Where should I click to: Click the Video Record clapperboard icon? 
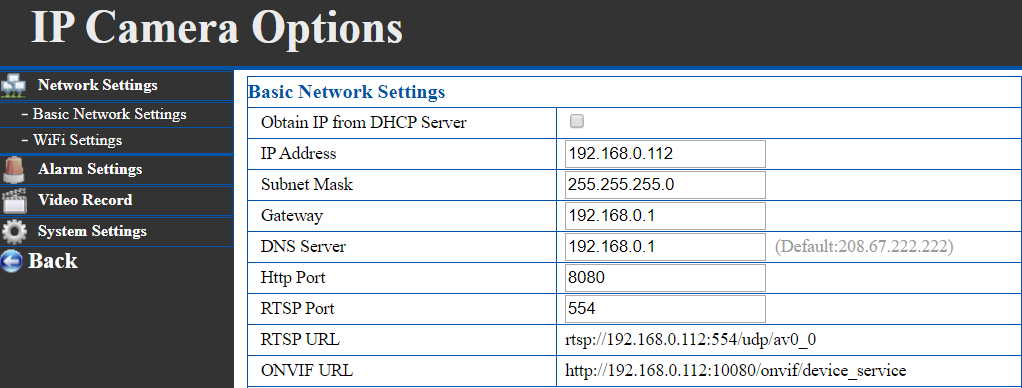click(14, 200)
